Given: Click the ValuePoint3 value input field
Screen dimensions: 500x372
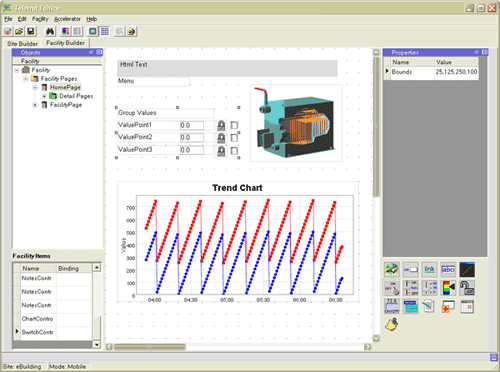Looking at the screenshot, I should click(192, 150).
